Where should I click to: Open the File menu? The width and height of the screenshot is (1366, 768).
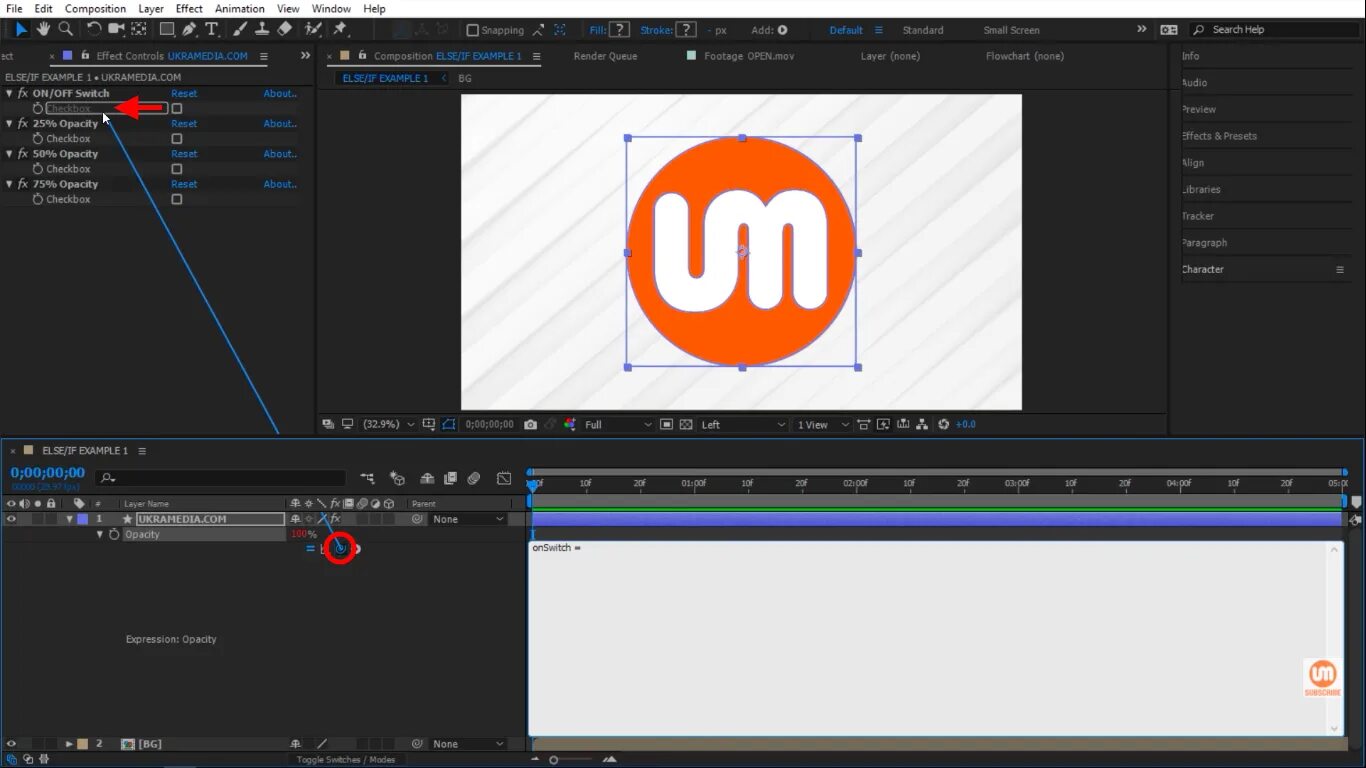click(x=14, y=8)
